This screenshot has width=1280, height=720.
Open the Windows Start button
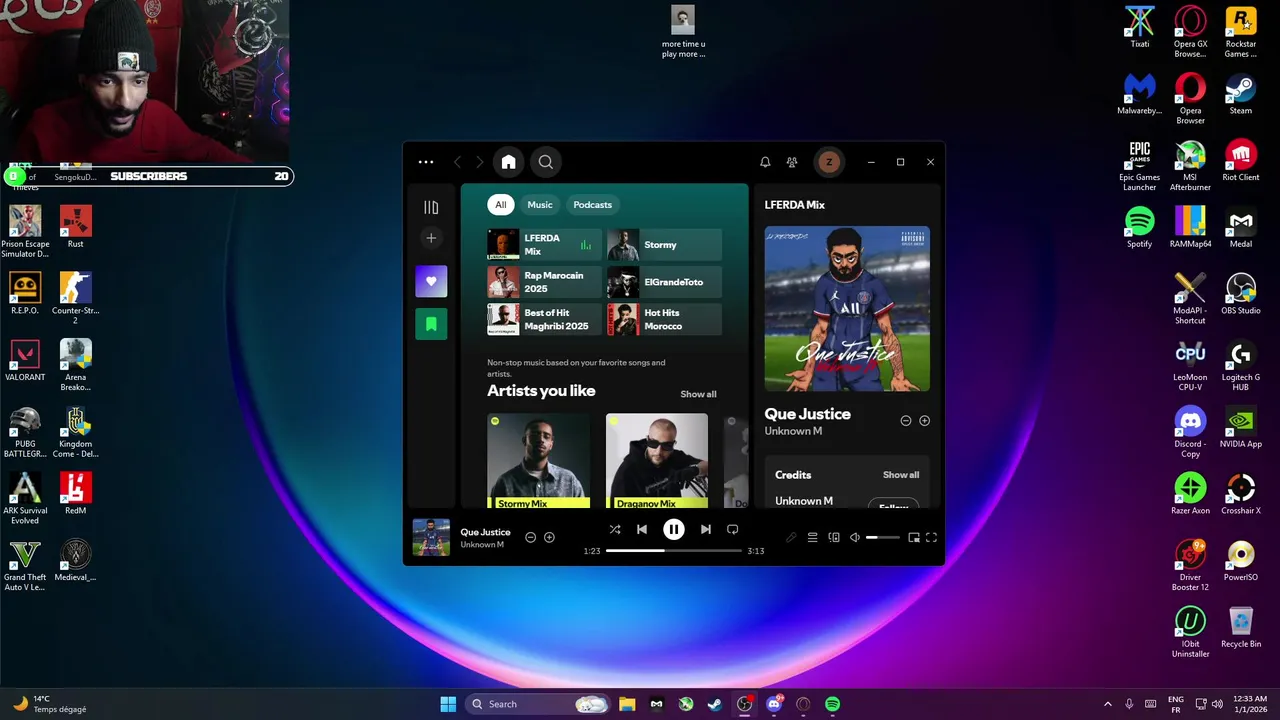point(448,704)
